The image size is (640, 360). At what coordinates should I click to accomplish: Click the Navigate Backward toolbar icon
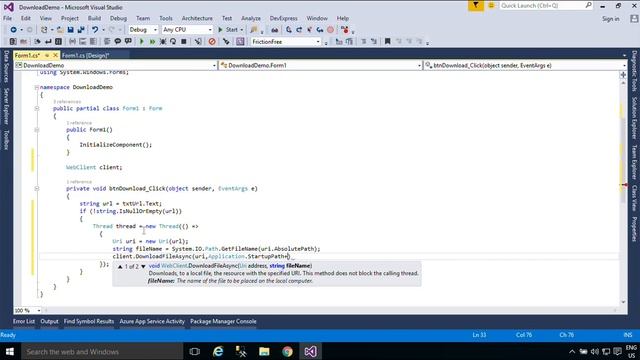pos(13,30)
